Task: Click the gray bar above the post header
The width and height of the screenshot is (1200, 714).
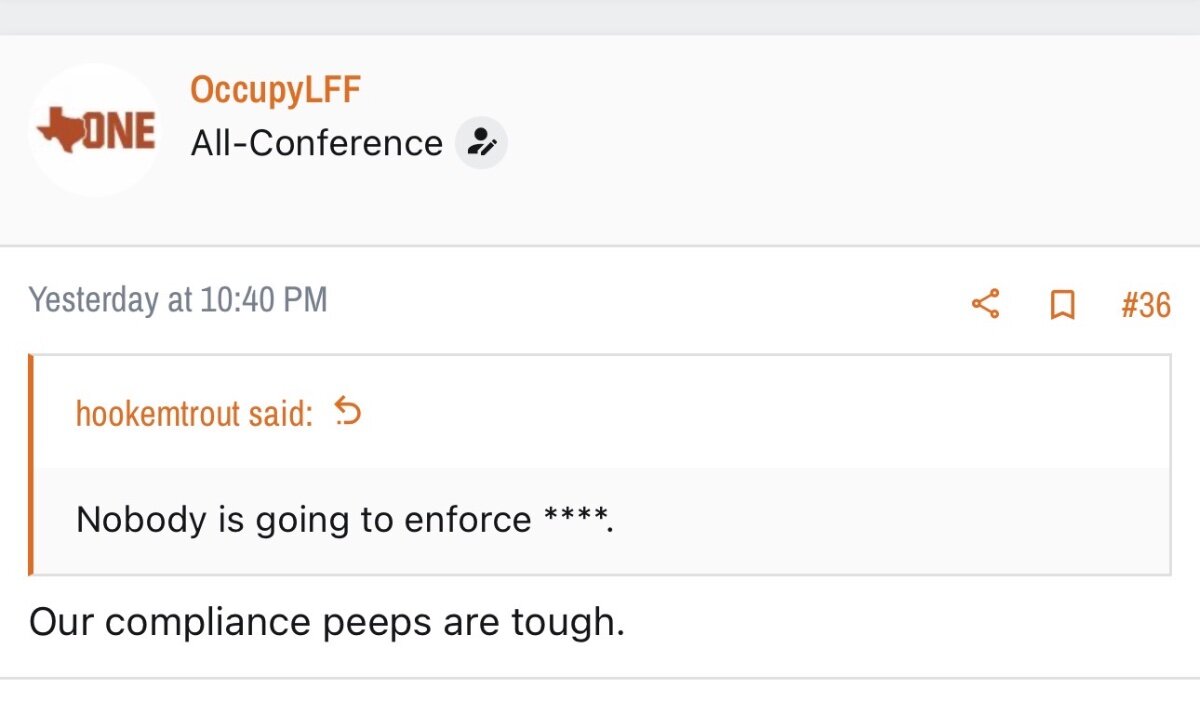Action: 600,17
